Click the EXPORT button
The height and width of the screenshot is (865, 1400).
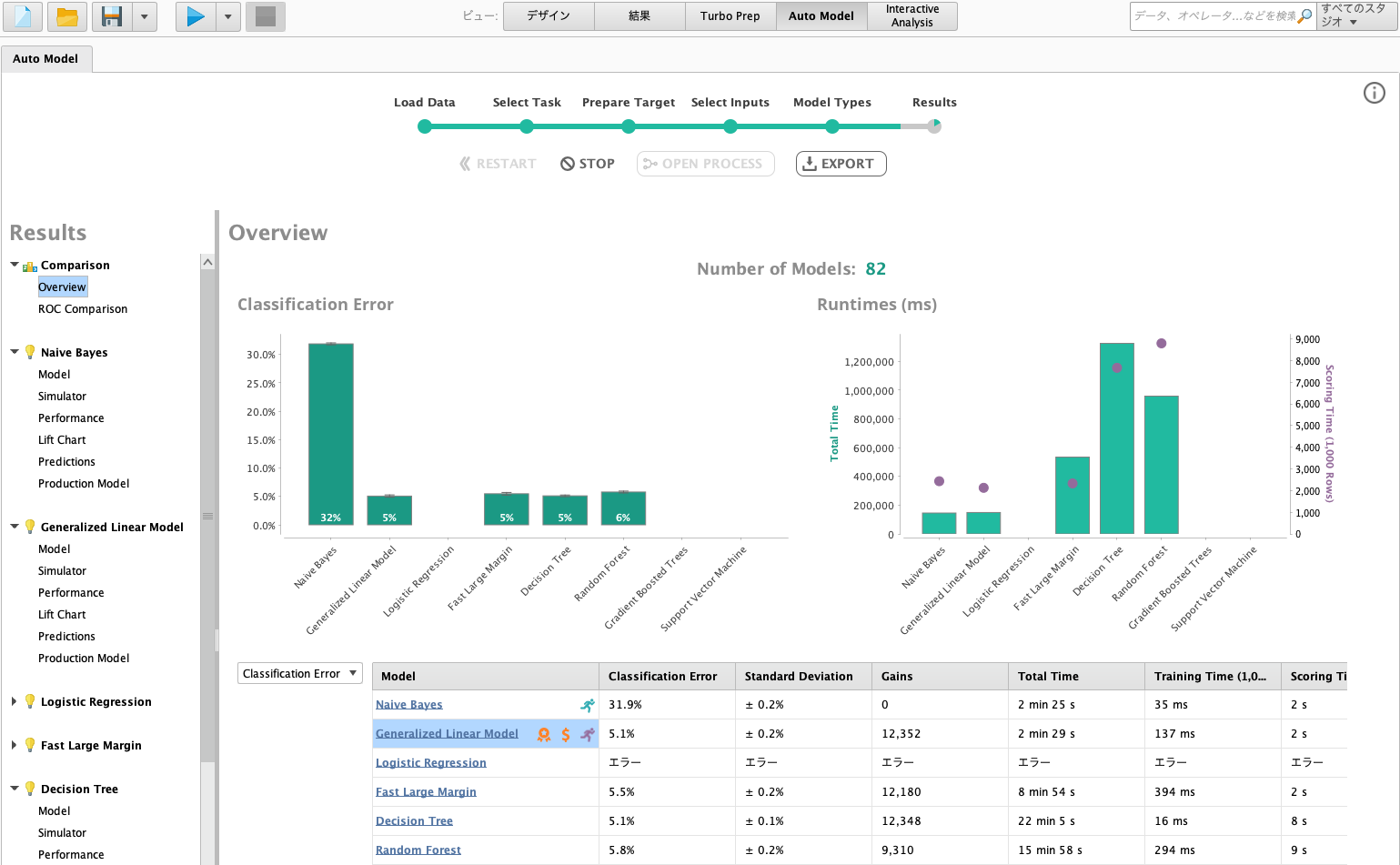[x=841, y=164]
